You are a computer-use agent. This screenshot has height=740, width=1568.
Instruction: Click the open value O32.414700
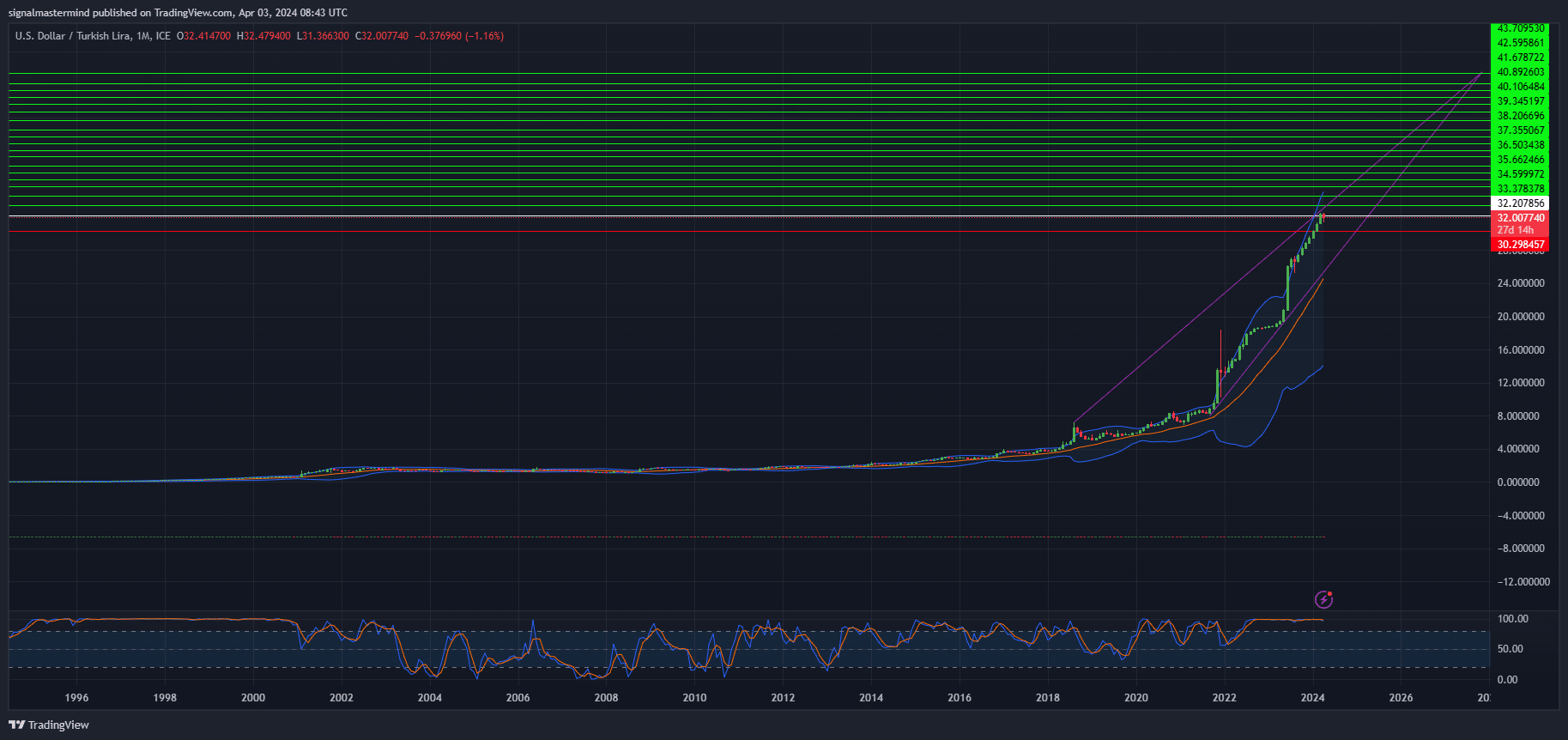(203, 36)
